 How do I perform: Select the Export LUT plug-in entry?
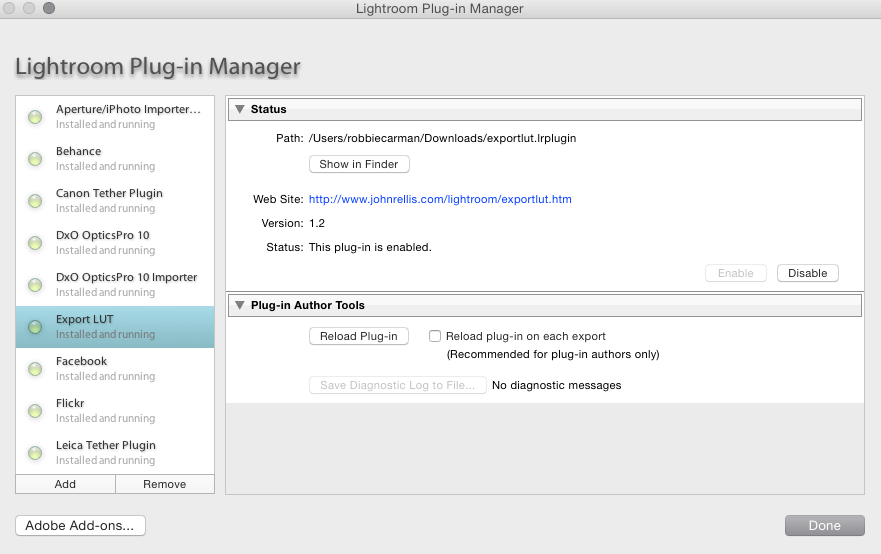(115, 327)
